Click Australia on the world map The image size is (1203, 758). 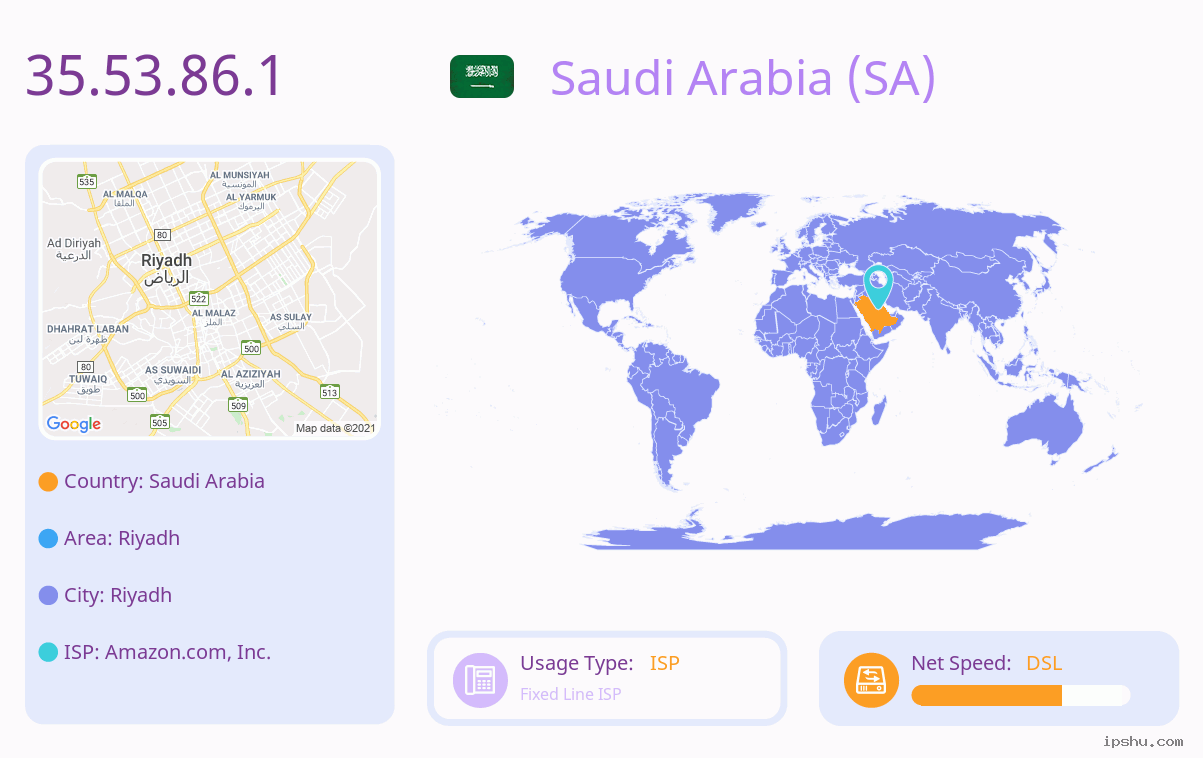[1045, 428]
